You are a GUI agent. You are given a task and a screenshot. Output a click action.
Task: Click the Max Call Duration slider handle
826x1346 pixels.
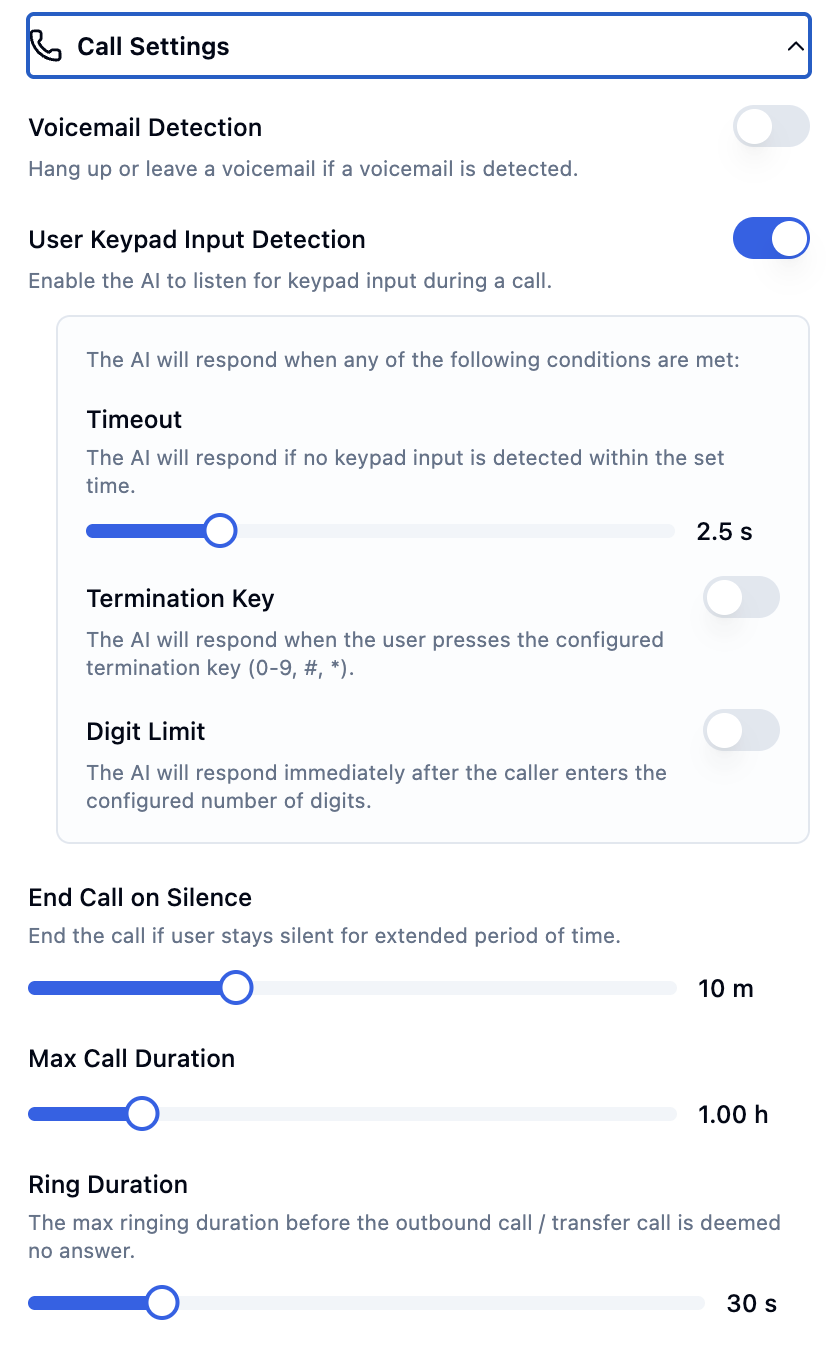[142, 1113]
